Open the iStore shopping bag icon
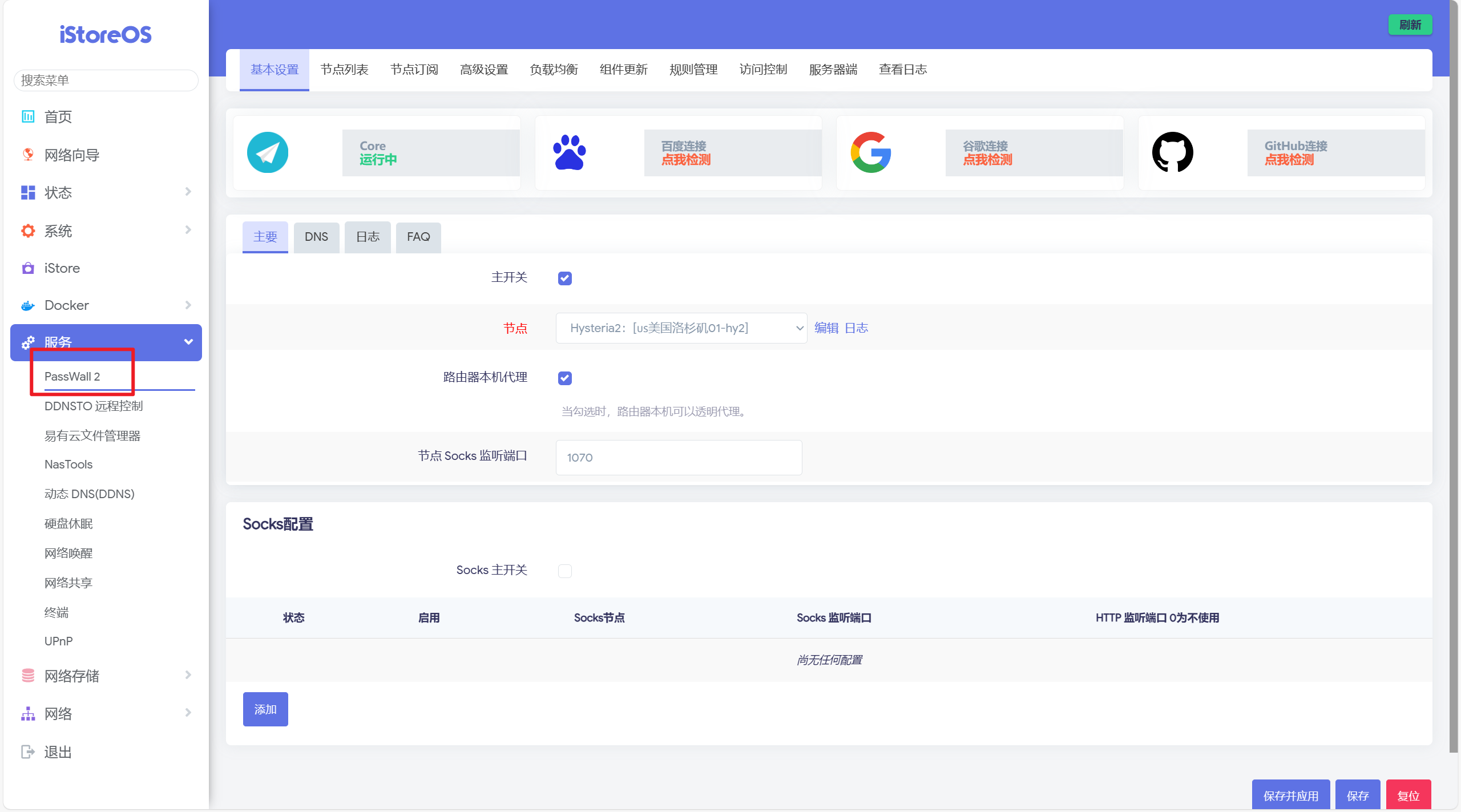1461x812 pixels. (x=28, y=268)
